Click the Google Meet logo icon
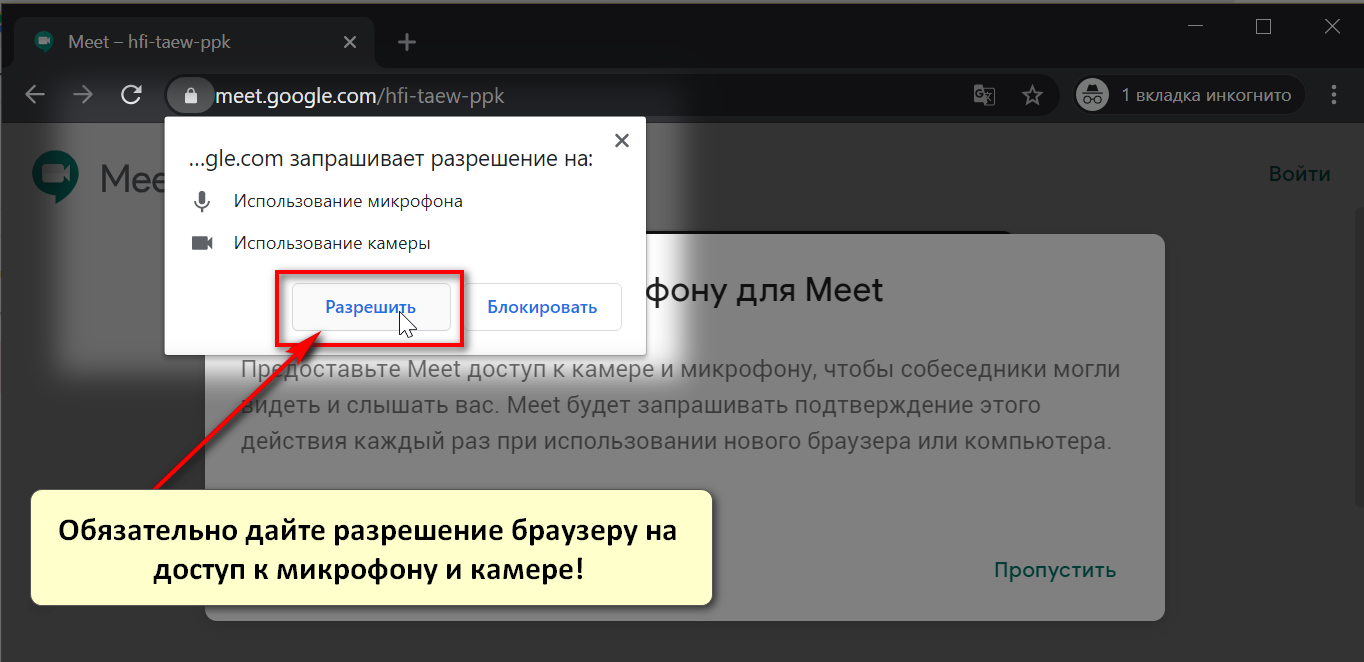The image size is (1364, 662). 54,177
